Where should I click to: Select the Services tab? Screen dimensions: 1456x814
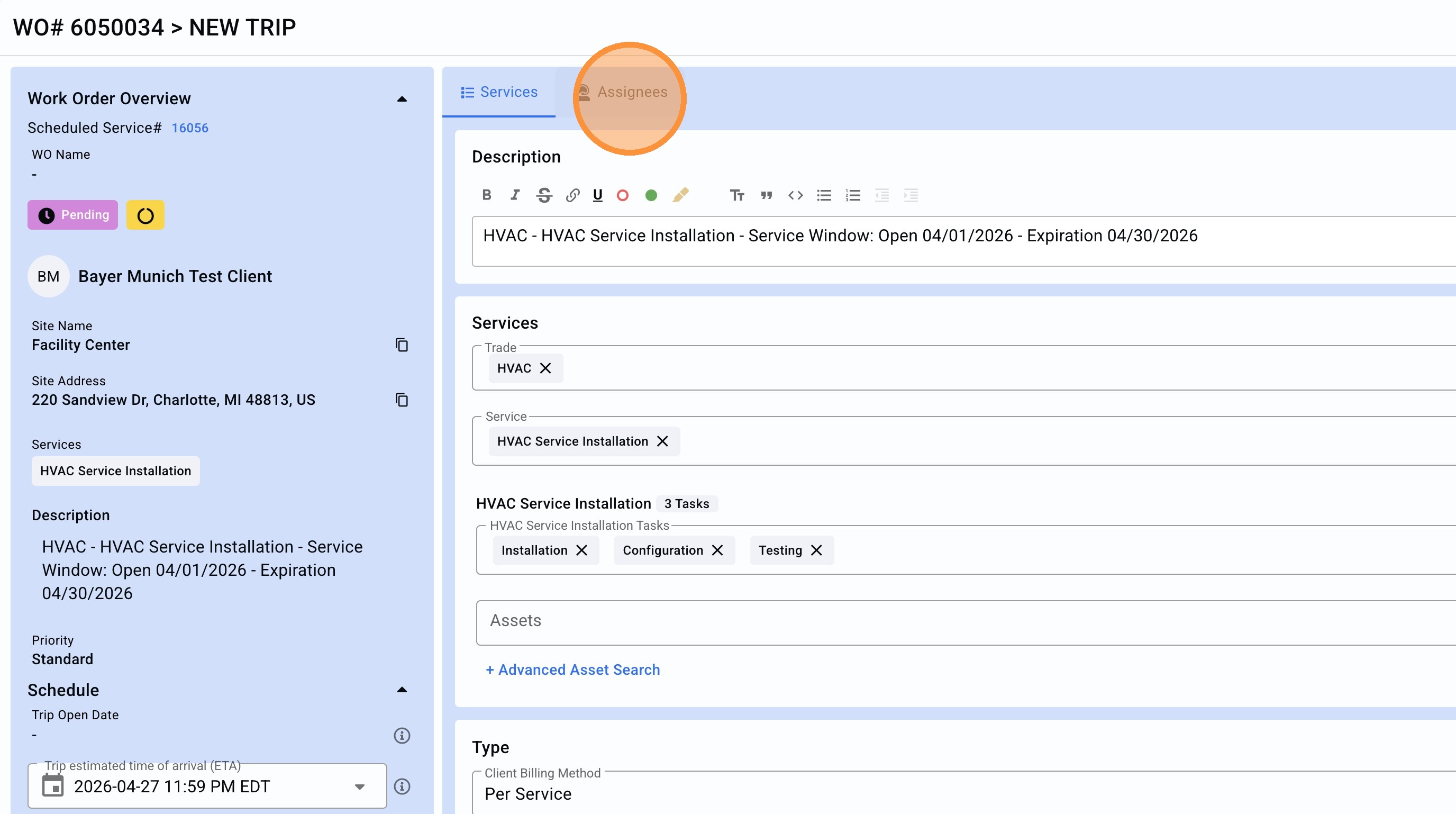(x=498, y=92)
